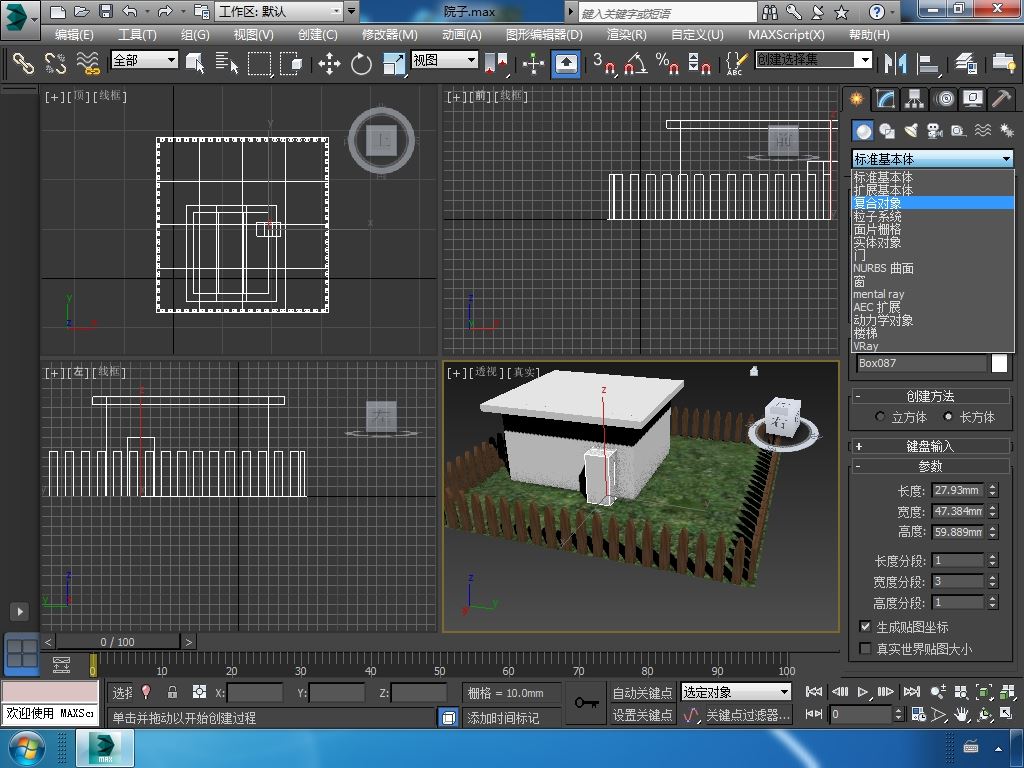Click the 长度 value input field
The image size is (1024, 768).
[x=958, y=490]
